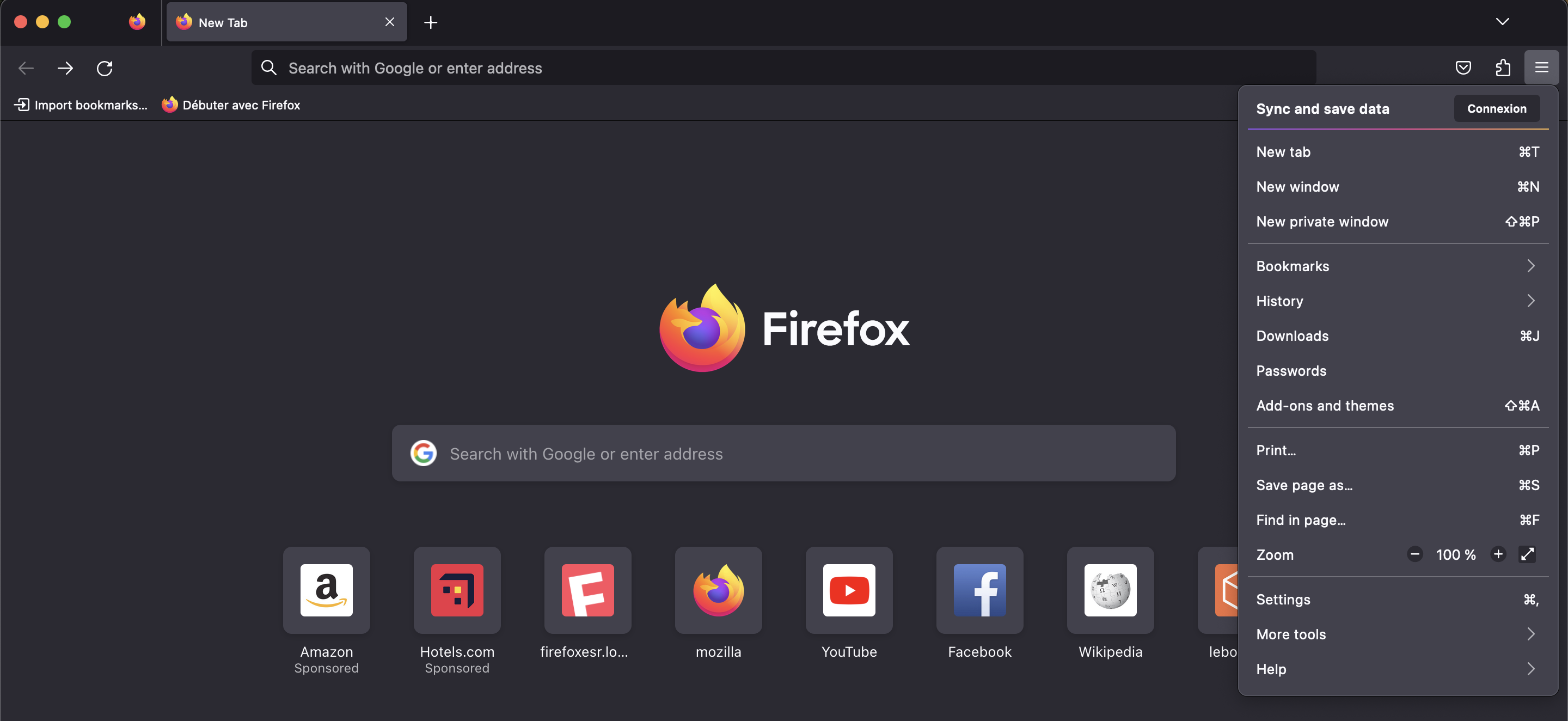Screen dimensions: 1568x721
Task: Click the Import bookmarks toolbar item
Action: 81,105
